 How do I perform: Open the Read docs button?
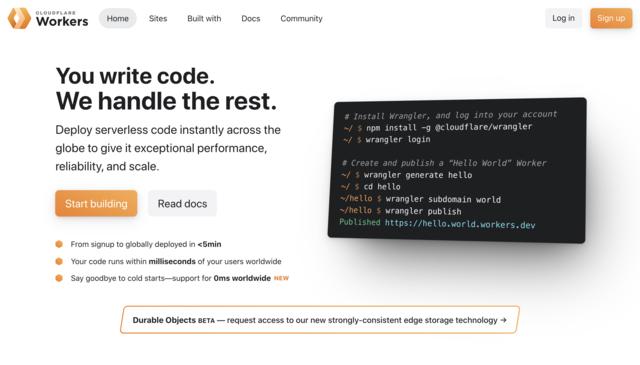182,203
